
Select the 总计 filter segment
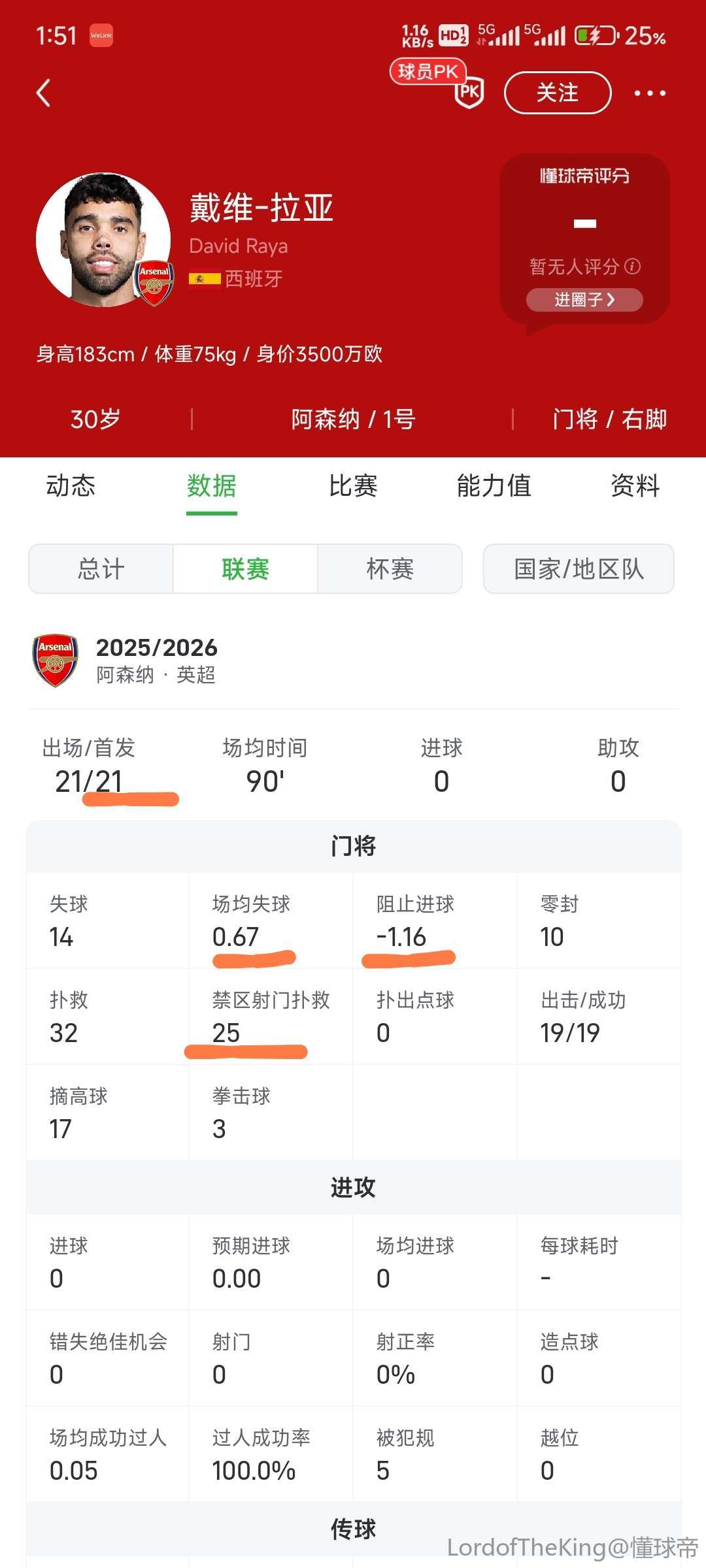tap(101, 569)
